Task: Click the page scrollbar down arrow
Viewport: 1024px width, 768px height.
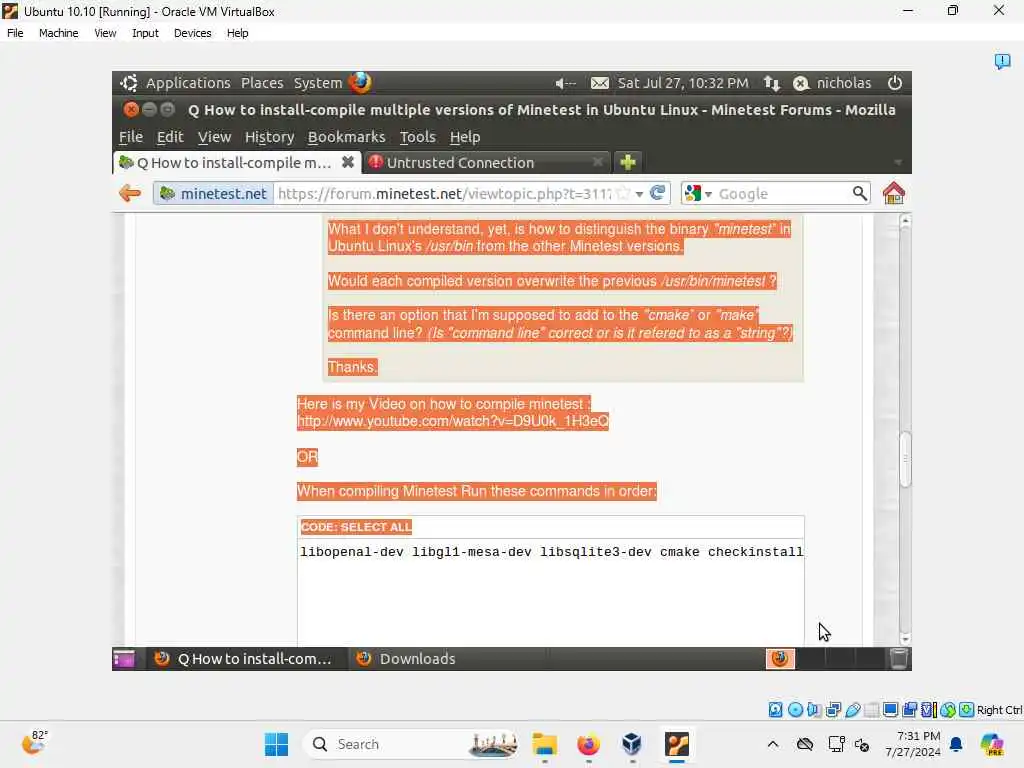Action: point(905,639)
